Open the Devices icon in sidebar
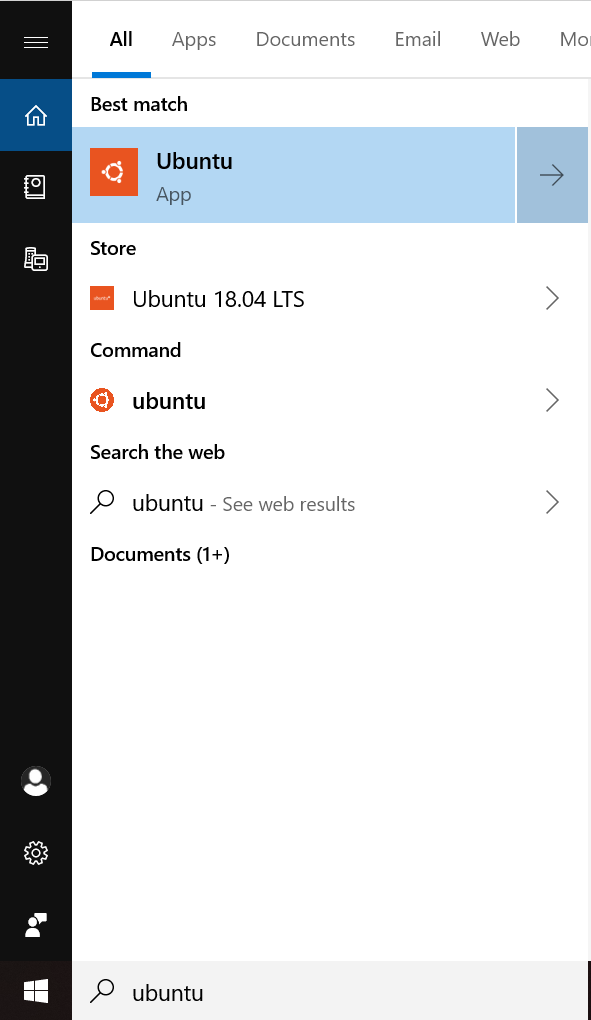The height and width of the screenshot is (1020, 591). coord(36,259)
